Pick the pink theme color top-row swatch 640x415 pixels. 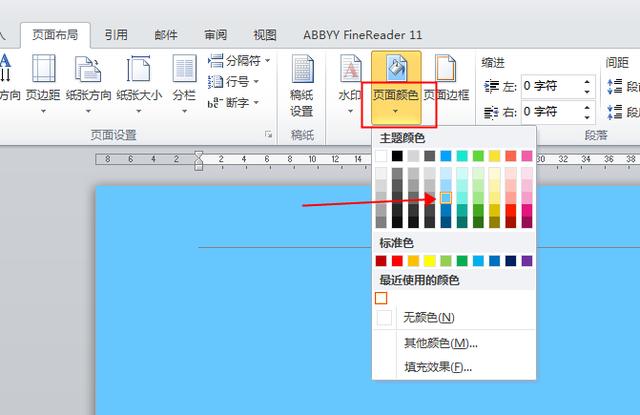pyautogui.click(x=527, y=156)
